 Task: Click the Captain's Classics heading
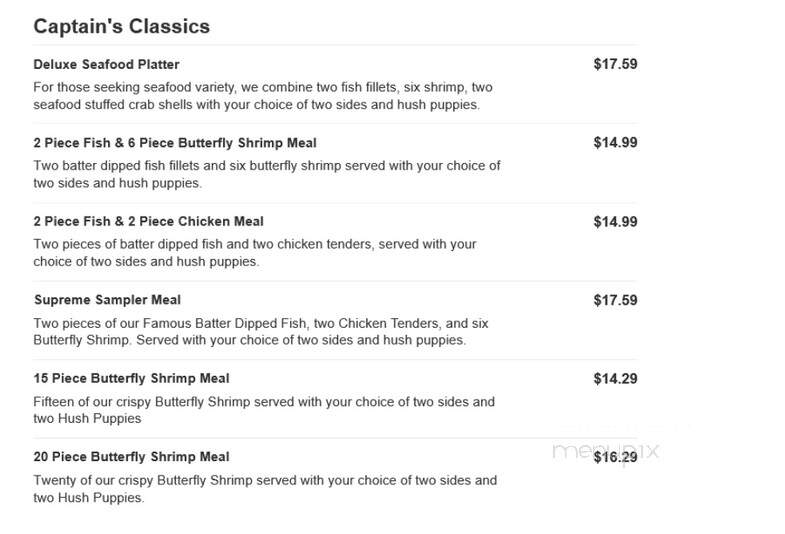(x=122, y=27)
